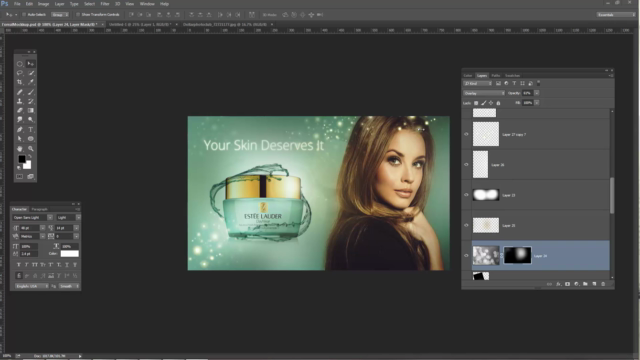
Task: Hide Layer 23 visibility eye
Action: pos(466,195)
